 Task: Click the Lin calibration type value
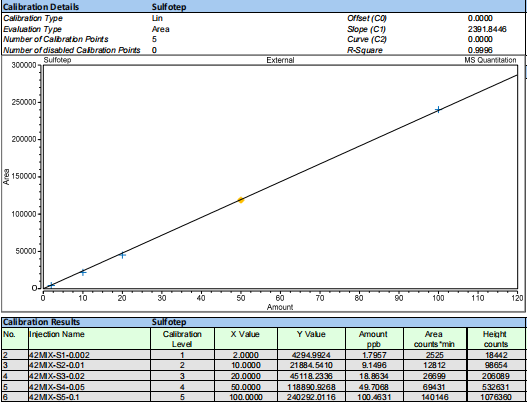pos(157,18)
